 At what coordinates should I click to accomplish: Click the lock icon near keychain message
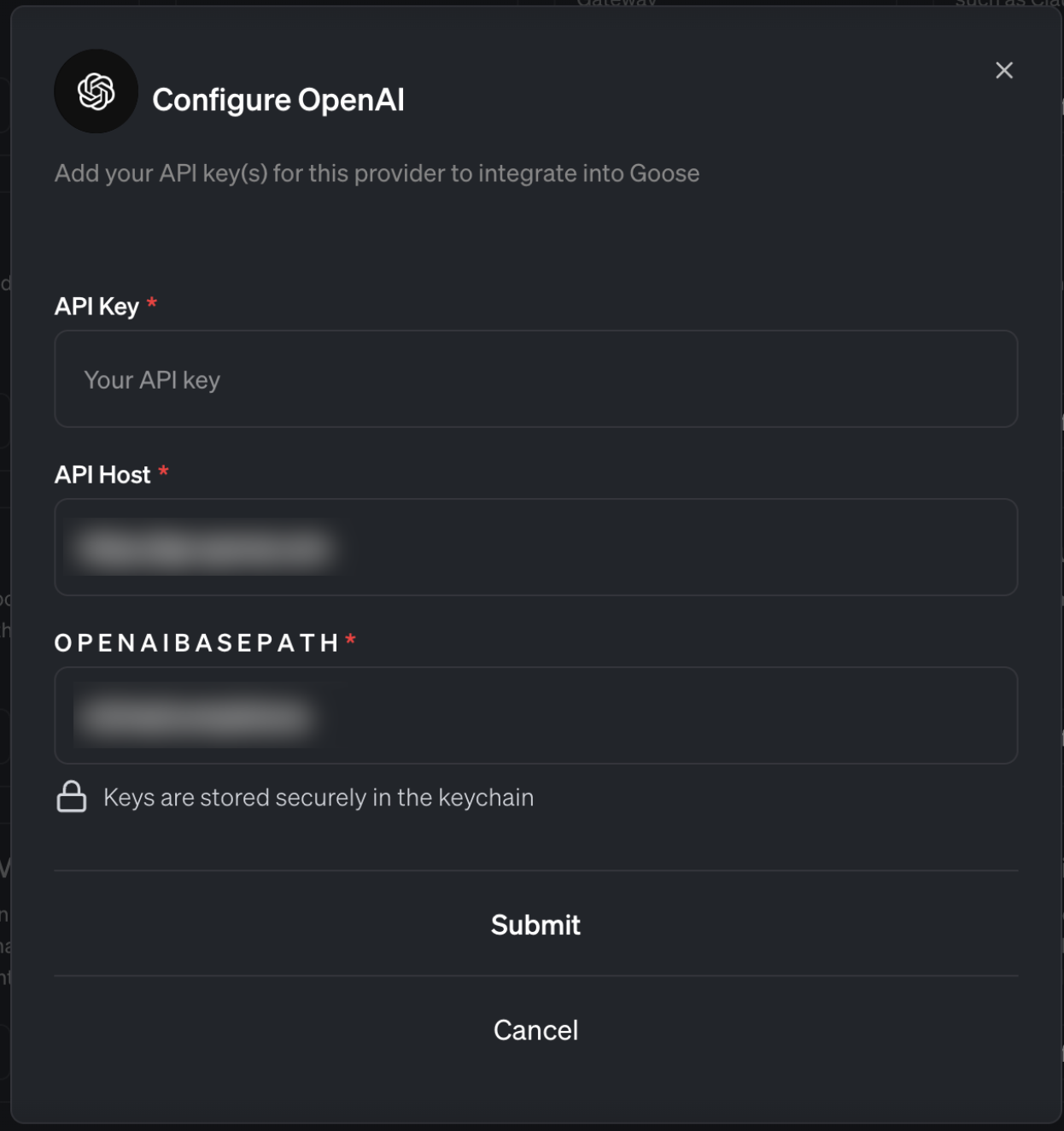click(73, 796)
